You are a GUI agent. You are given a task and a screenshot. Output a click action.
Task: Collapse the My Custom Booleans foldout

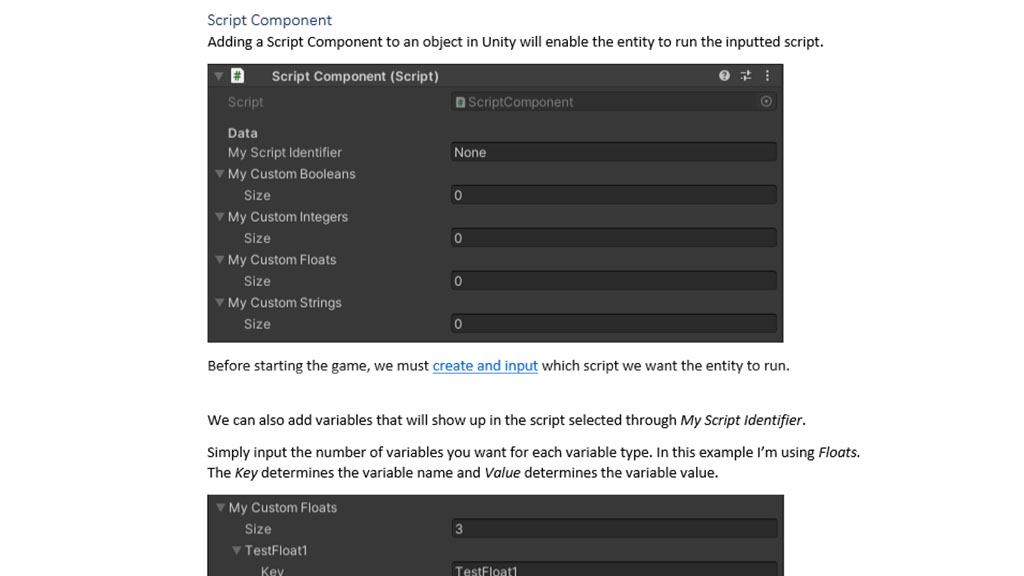click(220, 174)
